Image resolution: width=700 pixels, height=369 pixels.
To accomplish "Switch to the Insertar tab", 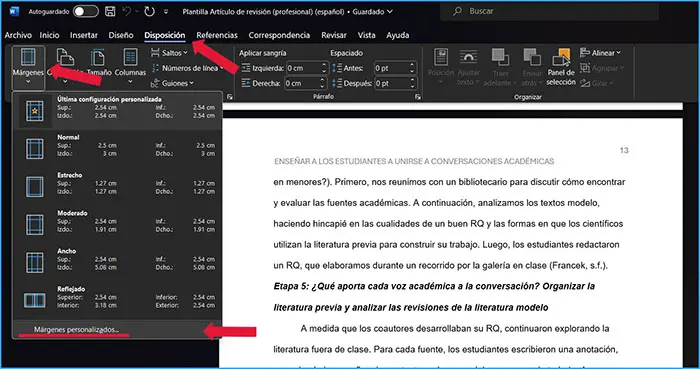I will [x=83, y=35].
